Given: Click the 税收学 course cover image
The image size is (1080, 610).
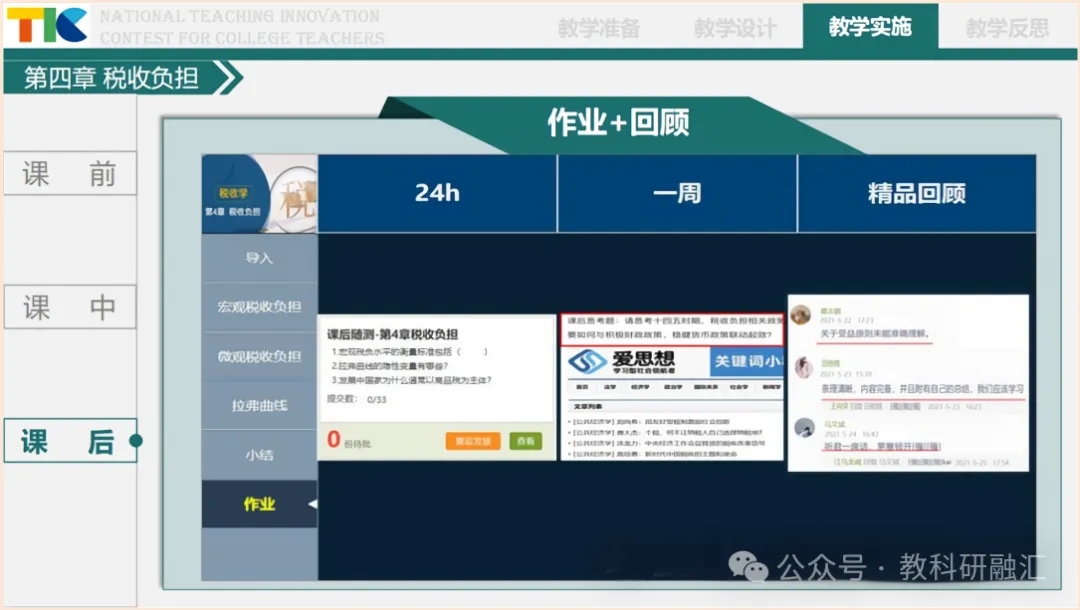Looking at the screenshot, I should coord(260,193).
